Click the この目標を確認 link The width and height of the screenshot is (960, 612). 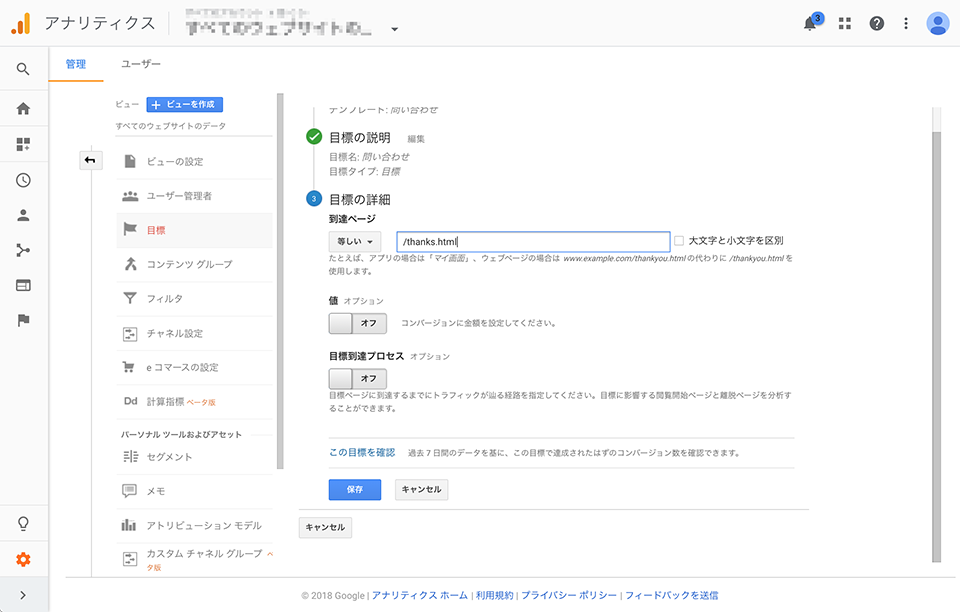coord(362,452)
